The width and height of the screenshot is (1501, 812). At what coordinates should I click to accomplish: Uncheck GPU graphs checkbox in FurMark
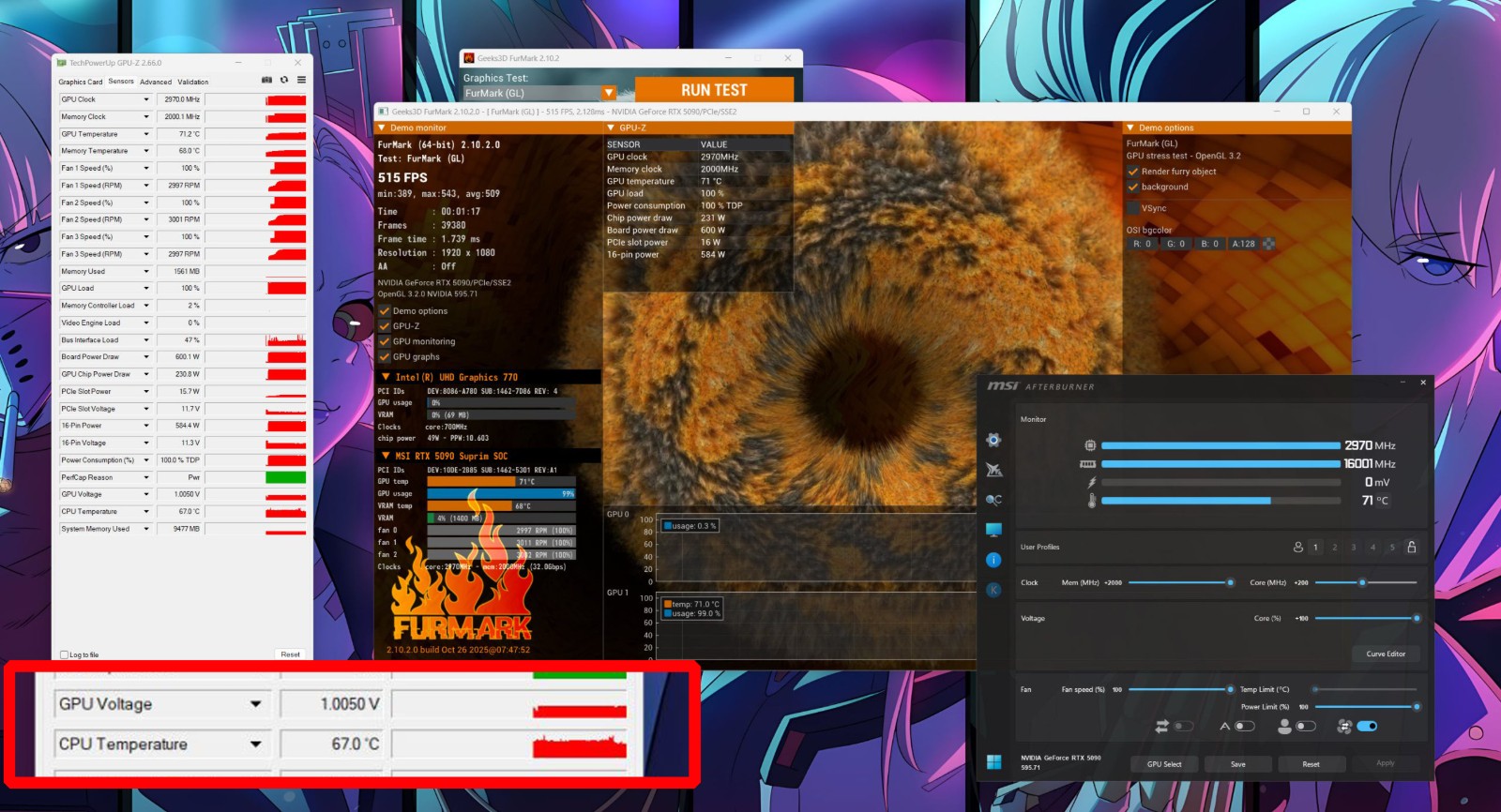click(385, 357)
